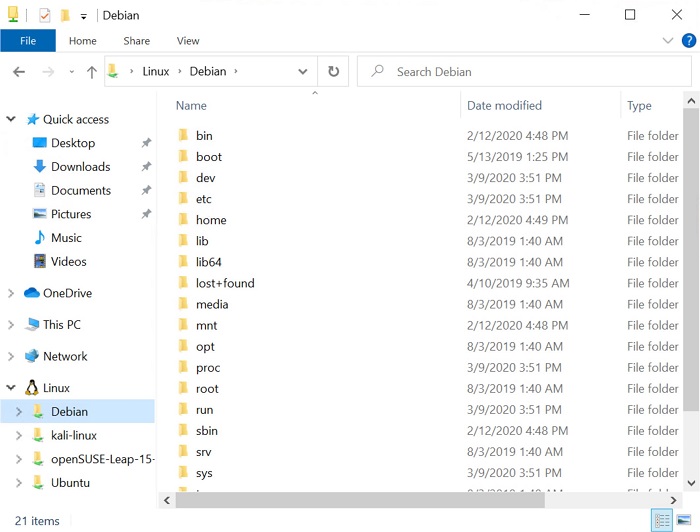Screen dimensions: 700x532
Task: Select the boot folder
Action: (208, 156)
